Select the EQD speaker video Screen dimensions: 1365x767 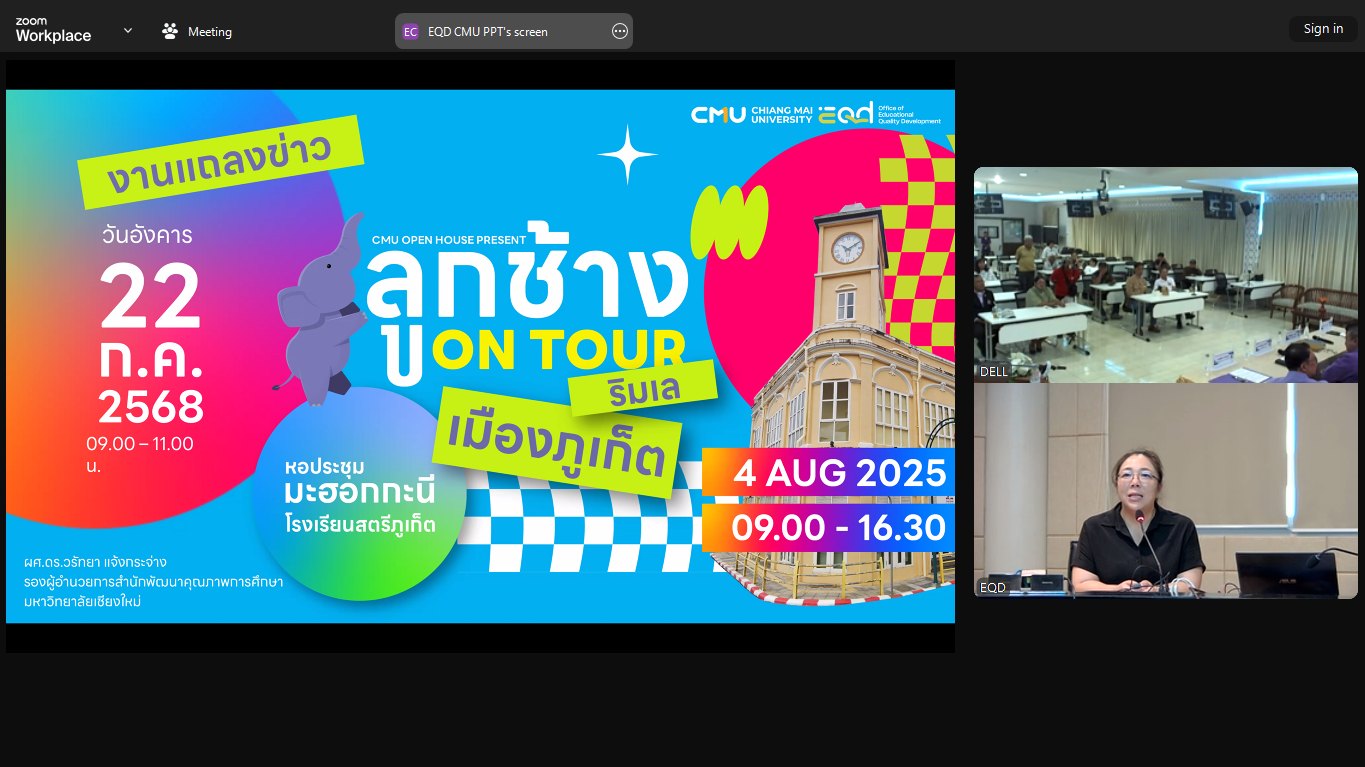(1165, 490)
